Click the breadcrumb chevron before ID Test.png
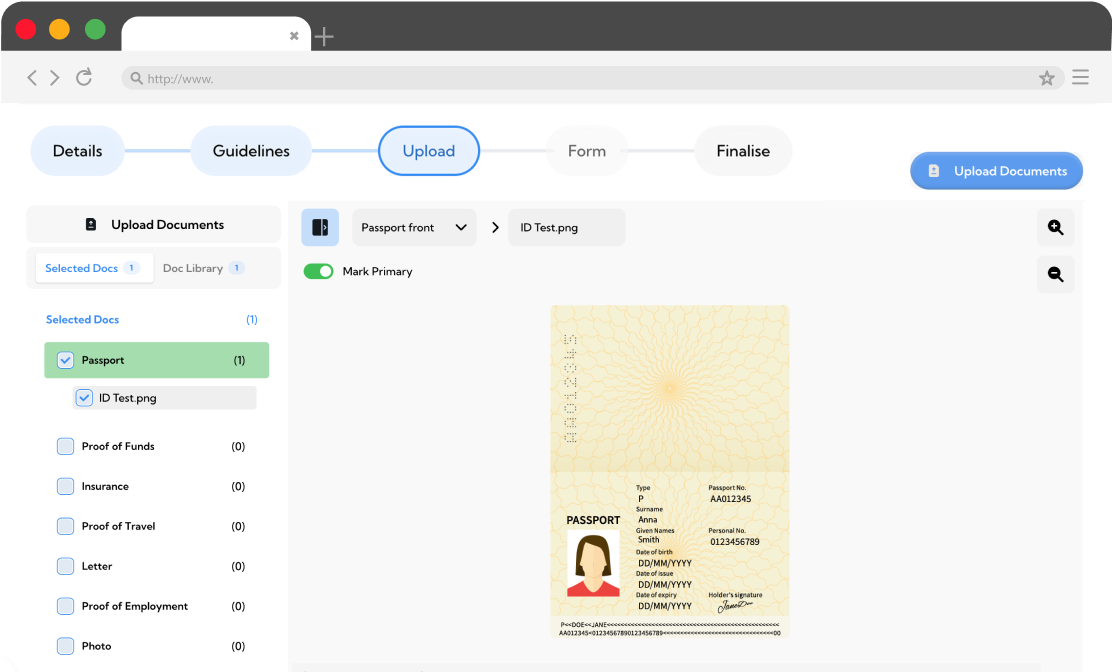This screenshot has height=672, width=1112. (x=495, y=227)
